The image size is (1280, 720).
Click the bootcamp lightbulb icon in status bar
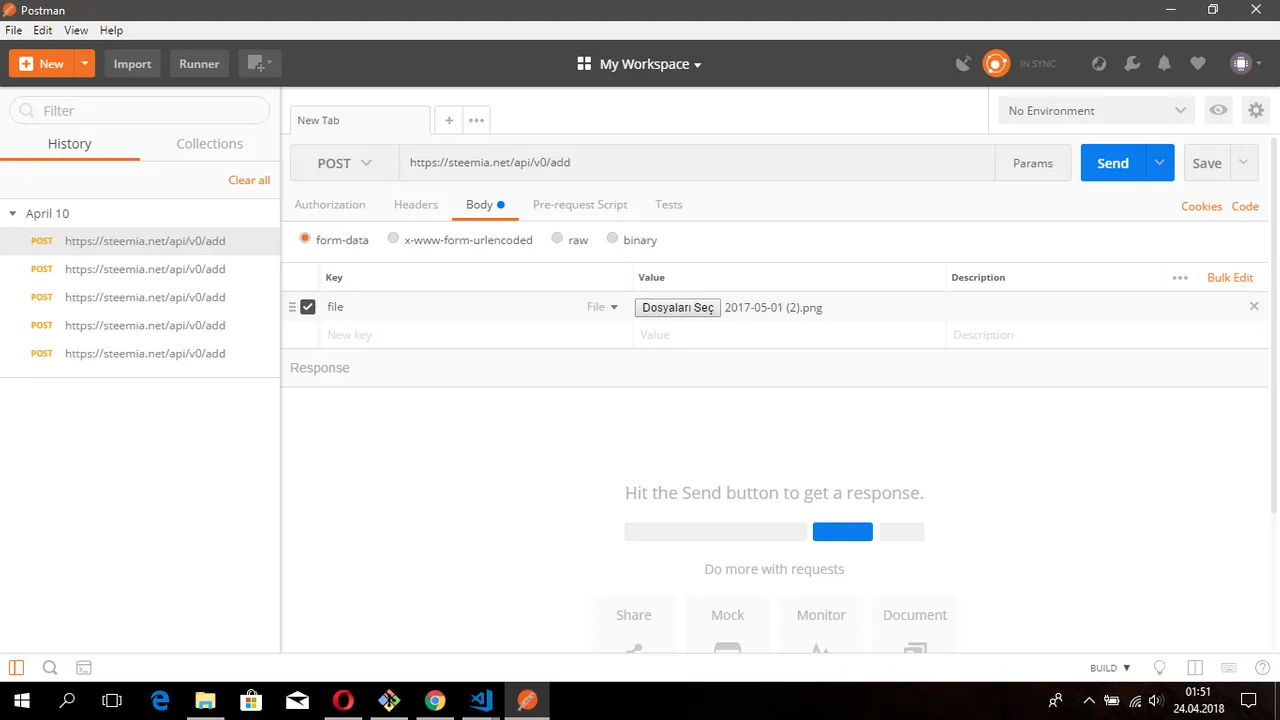(1160, 668)
